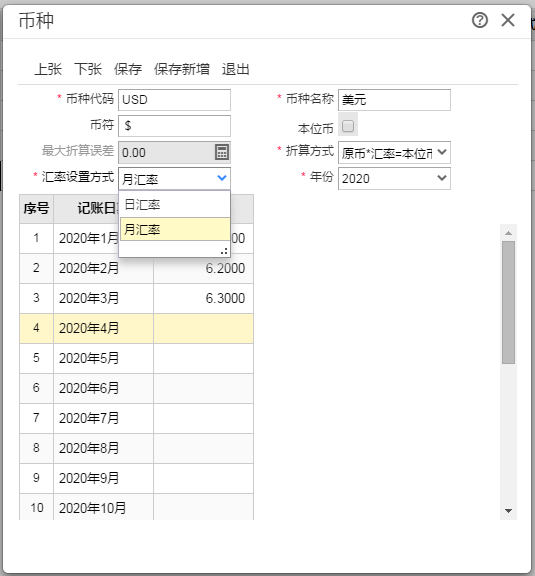
Task: Click 上张 to go to previous record
Action: tap(48, 69)
